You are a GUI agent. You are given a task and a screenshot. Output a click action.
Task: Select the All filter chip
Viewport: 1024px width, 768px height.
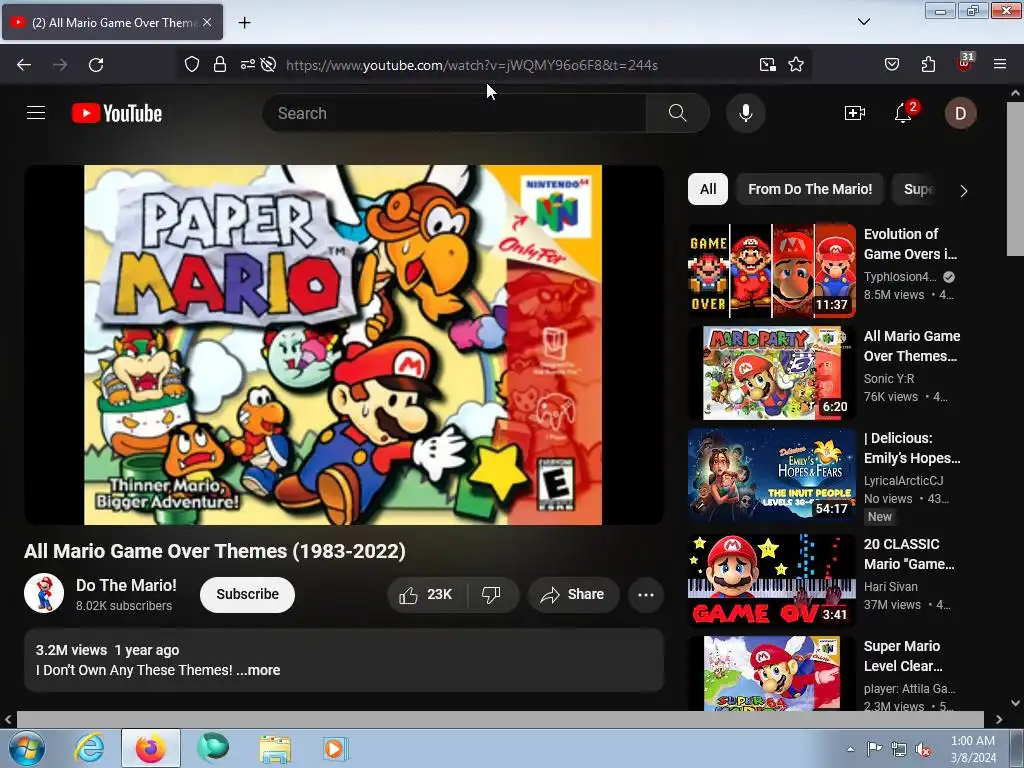click(x=708, y=189)
